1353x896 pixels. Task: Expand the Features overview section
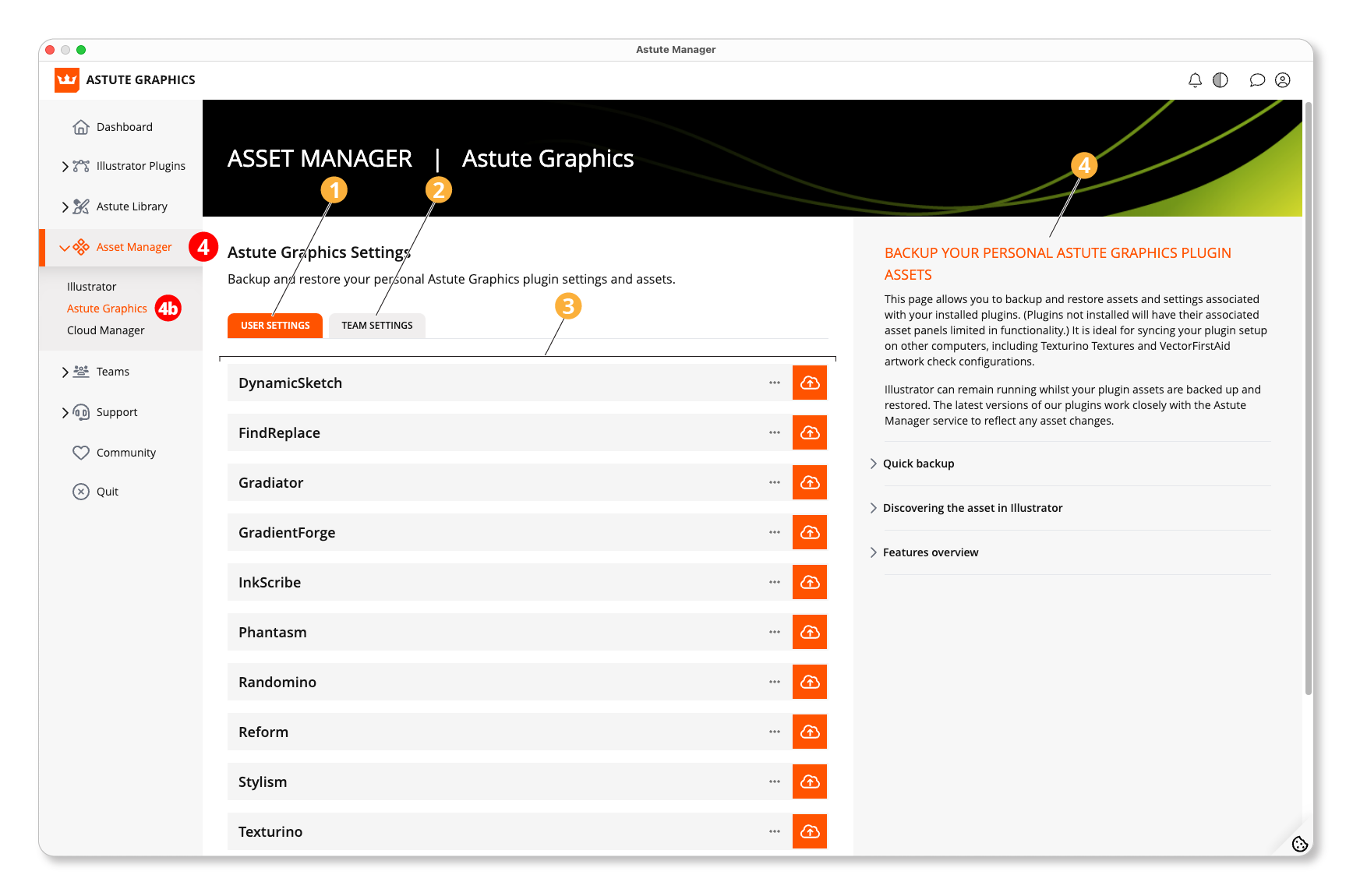[x=930, y=552]
